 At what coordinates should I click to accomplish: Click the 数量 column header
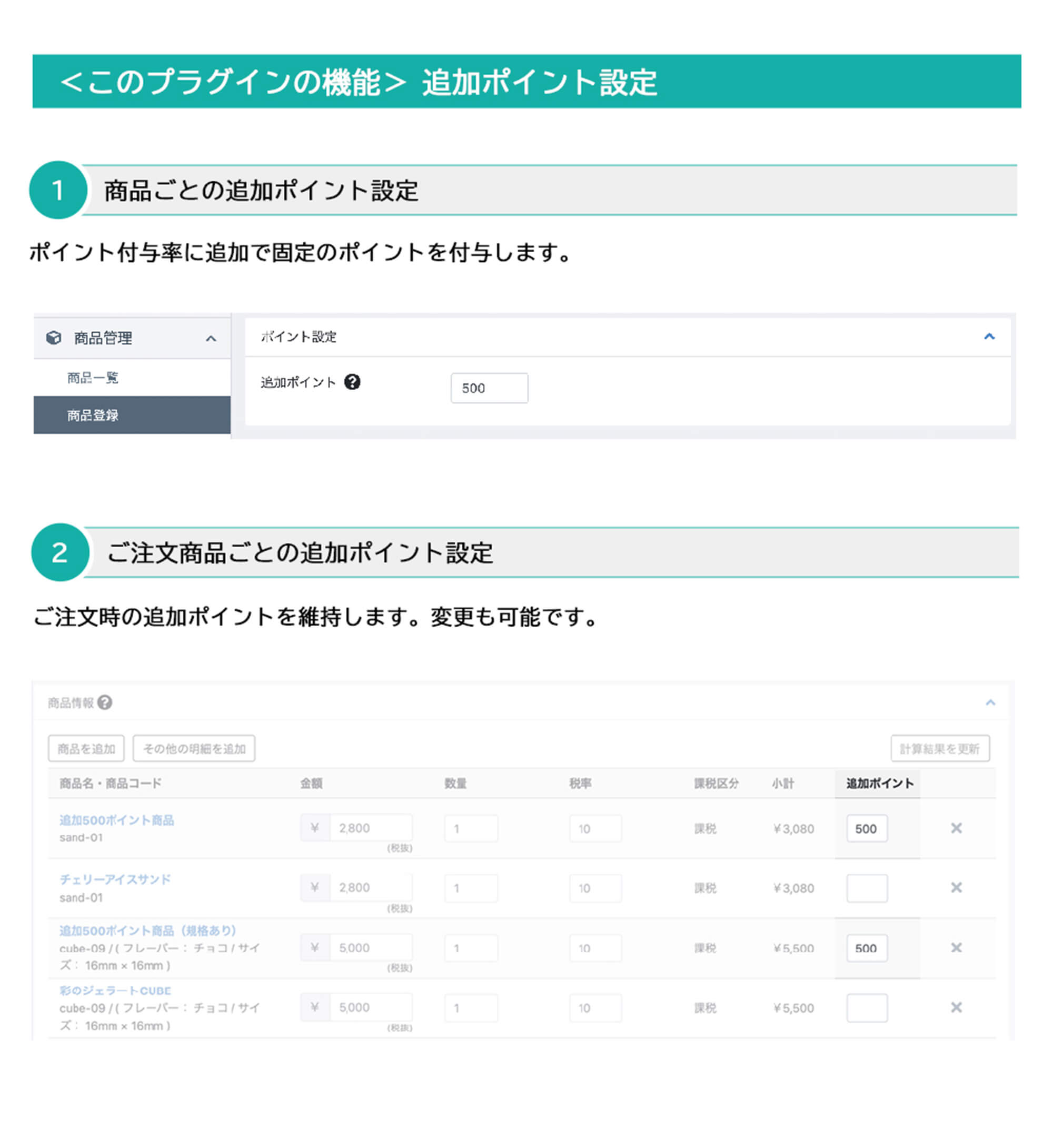[456, 783]
